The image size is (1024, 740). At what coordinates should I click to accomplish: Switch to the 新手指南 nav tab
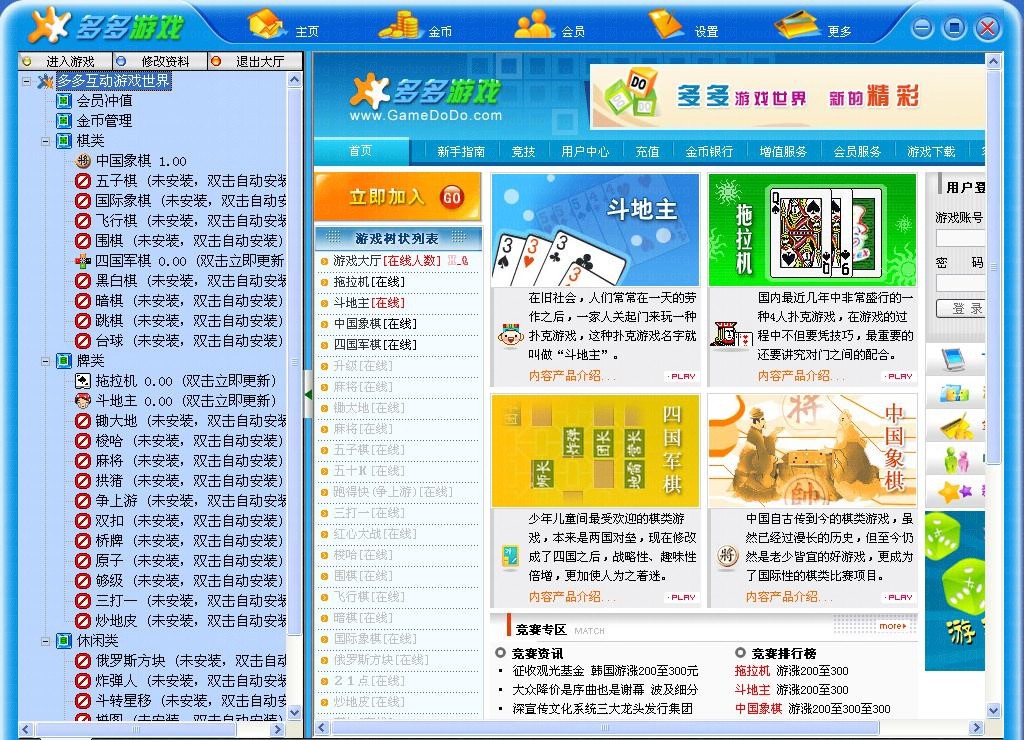tap(461, 152)
